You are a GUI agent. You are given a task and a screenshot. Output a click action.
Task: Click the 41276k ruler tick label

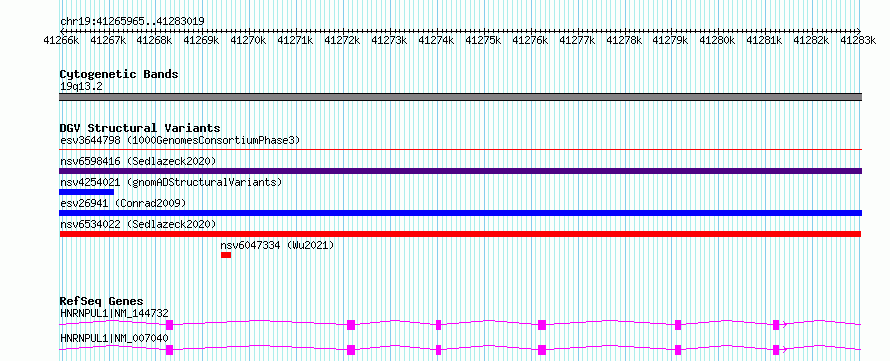[x=530, y=40]
